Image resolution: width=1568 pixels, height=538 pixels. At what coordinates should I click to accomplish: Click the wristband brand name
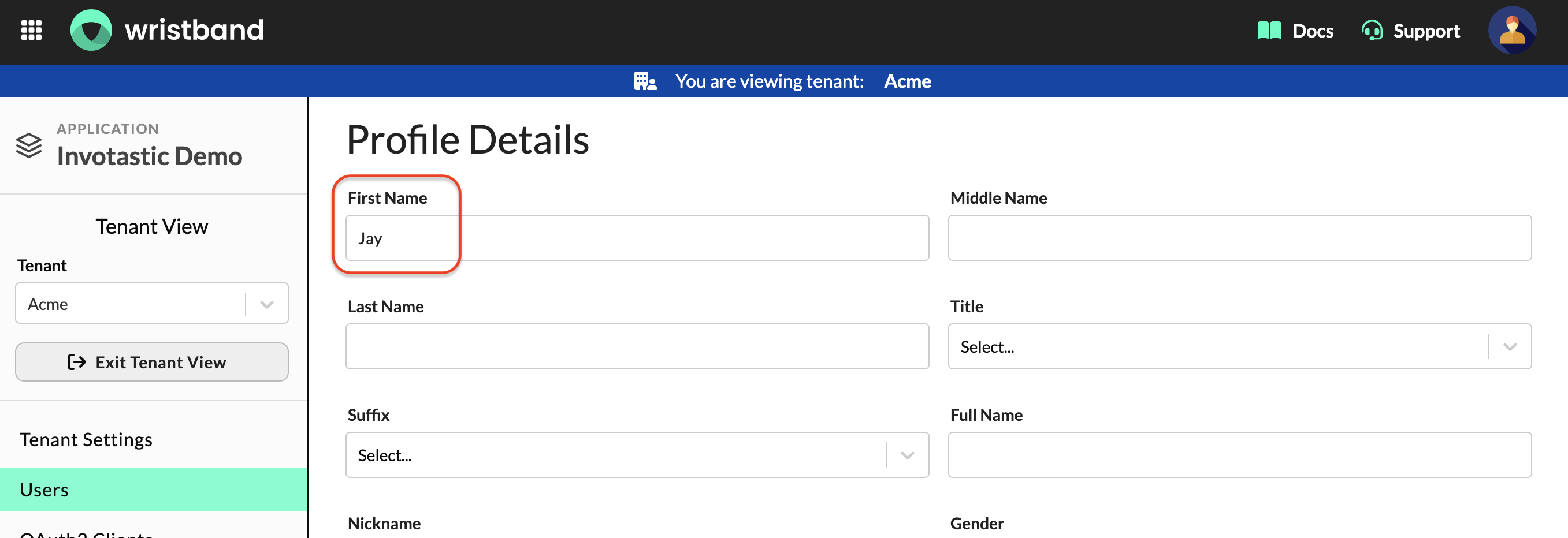click(x=194, y=30)
